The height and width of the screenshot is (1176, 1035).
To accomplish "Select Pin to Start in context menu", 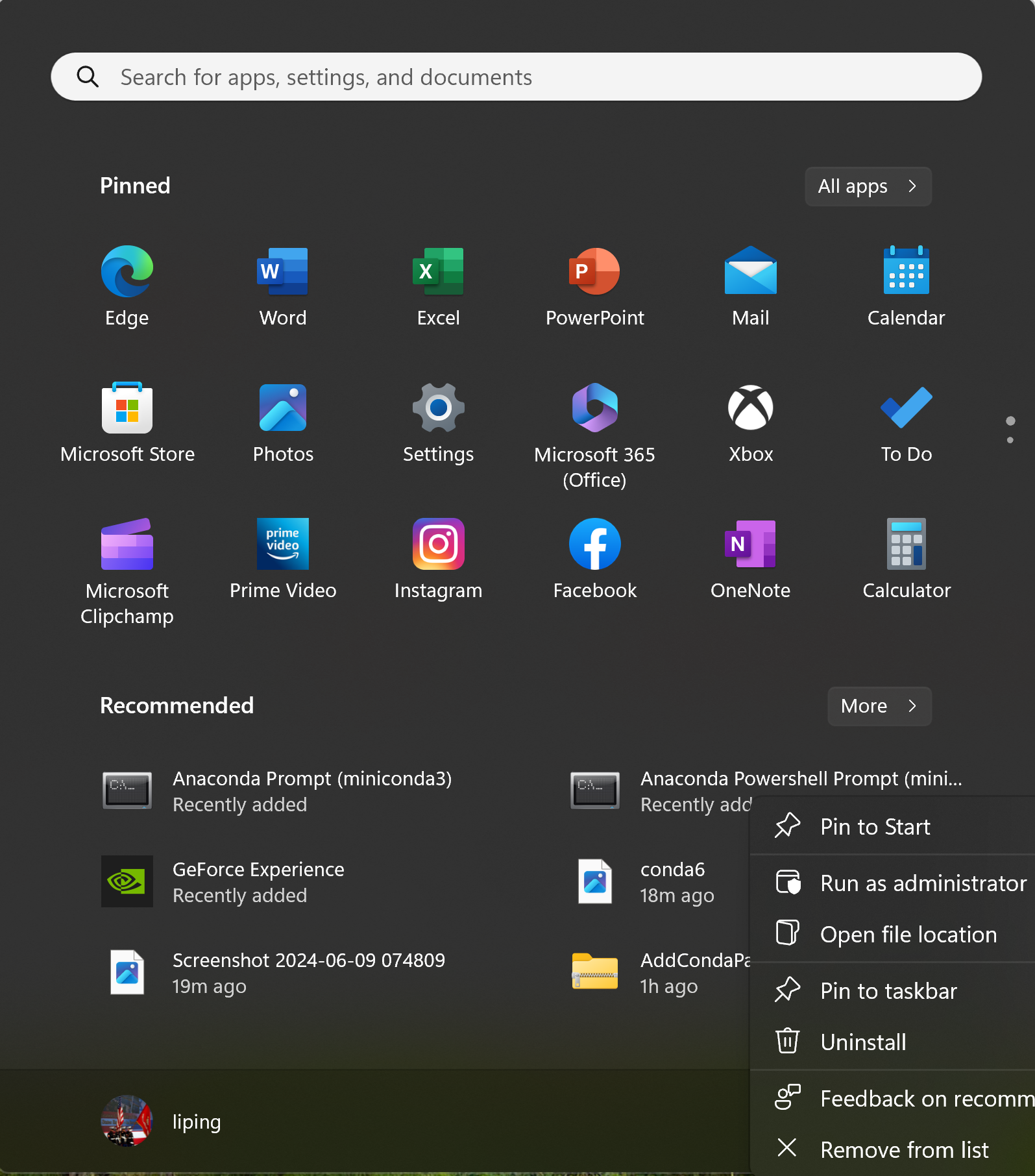I will pos(875,827).
